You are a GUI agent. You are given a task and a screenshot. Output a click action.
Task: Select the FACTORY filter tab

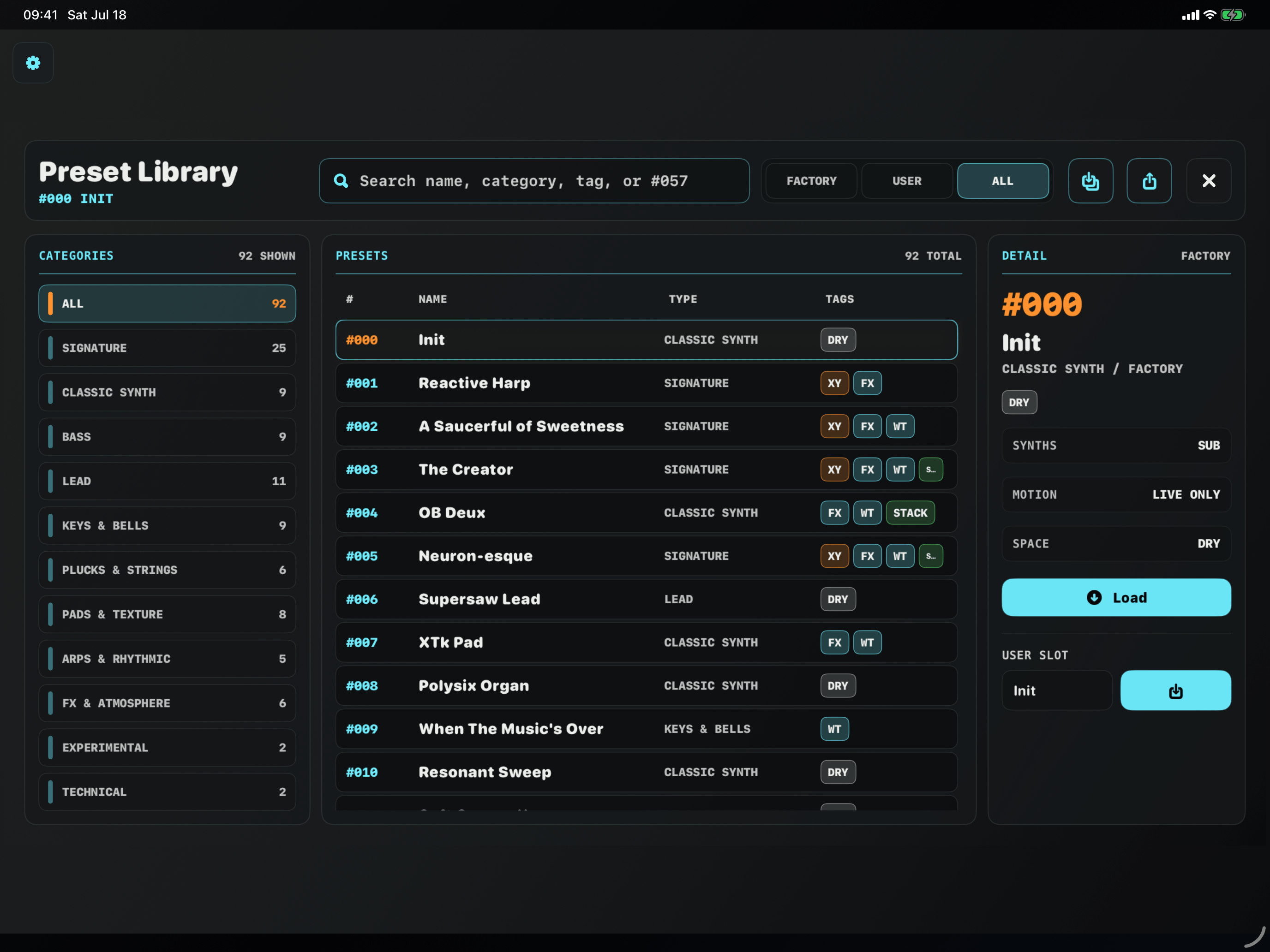point(811,181)
